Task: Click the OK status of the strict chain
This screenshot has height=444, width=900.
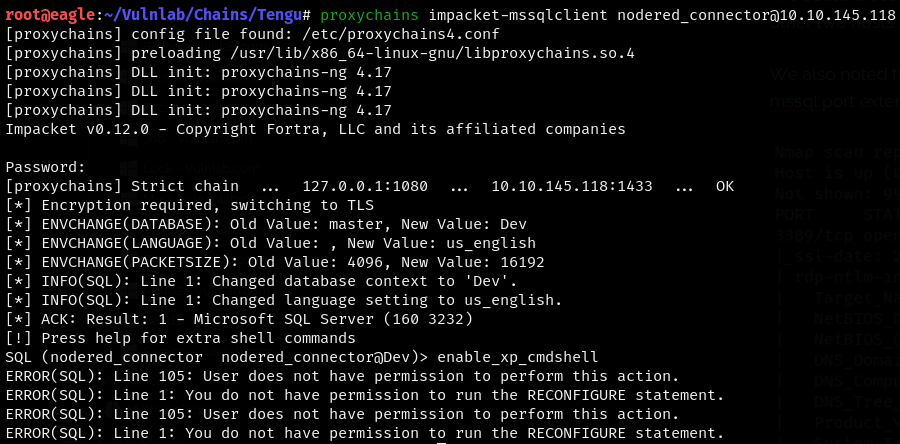Action: [x=724, y=186]
